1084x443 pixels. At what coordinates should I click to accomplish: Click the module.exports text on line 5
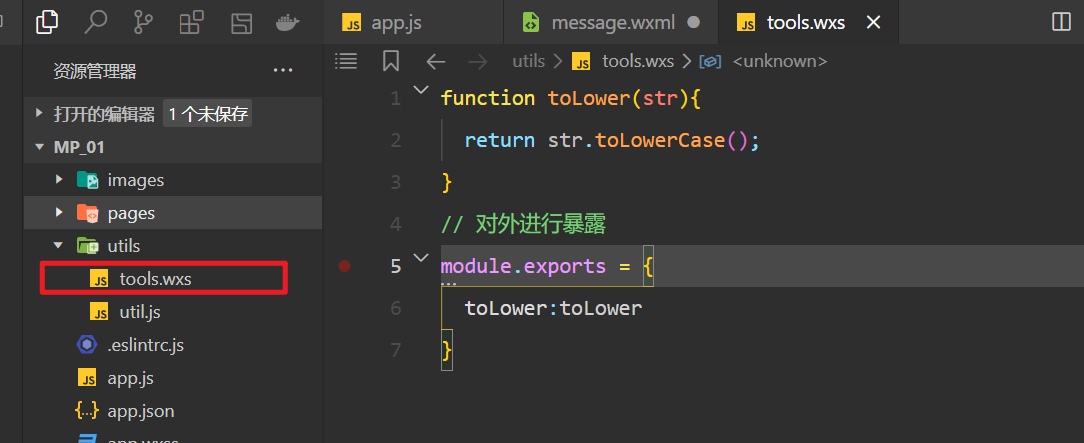[523, 266]
